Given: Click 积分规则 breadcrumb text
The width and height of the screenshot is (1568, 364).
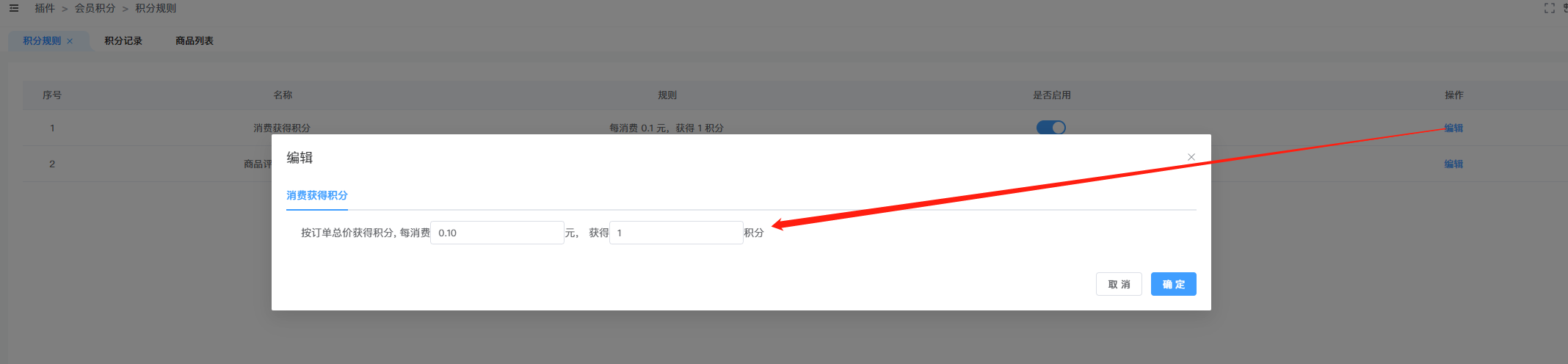Looking at the screenshot, I should coord(156,8).
